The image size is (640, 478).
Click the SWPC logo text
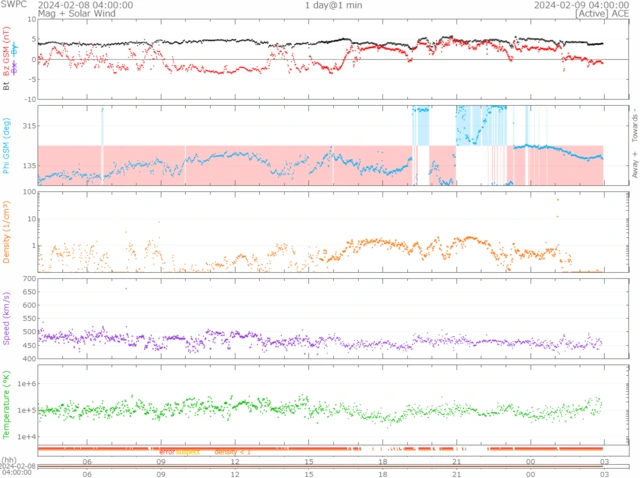13,5
